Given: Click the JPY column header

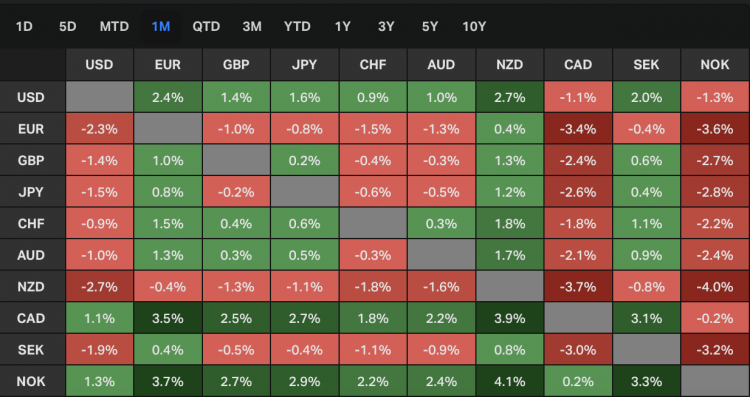Looking at the screenshot, I should (x=305, y=65).
